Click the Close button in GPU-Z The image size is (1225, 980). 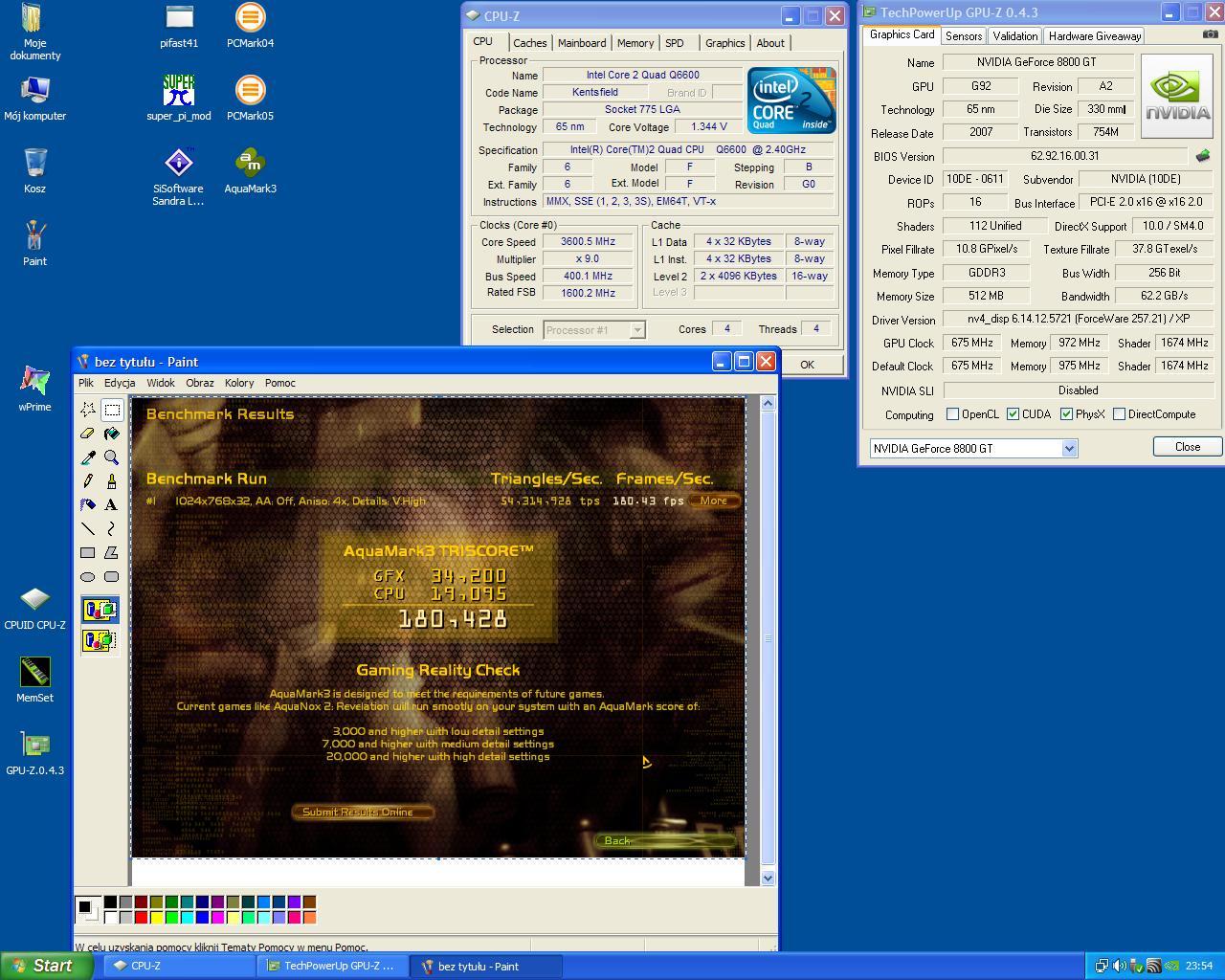[x=1187, y=447]
